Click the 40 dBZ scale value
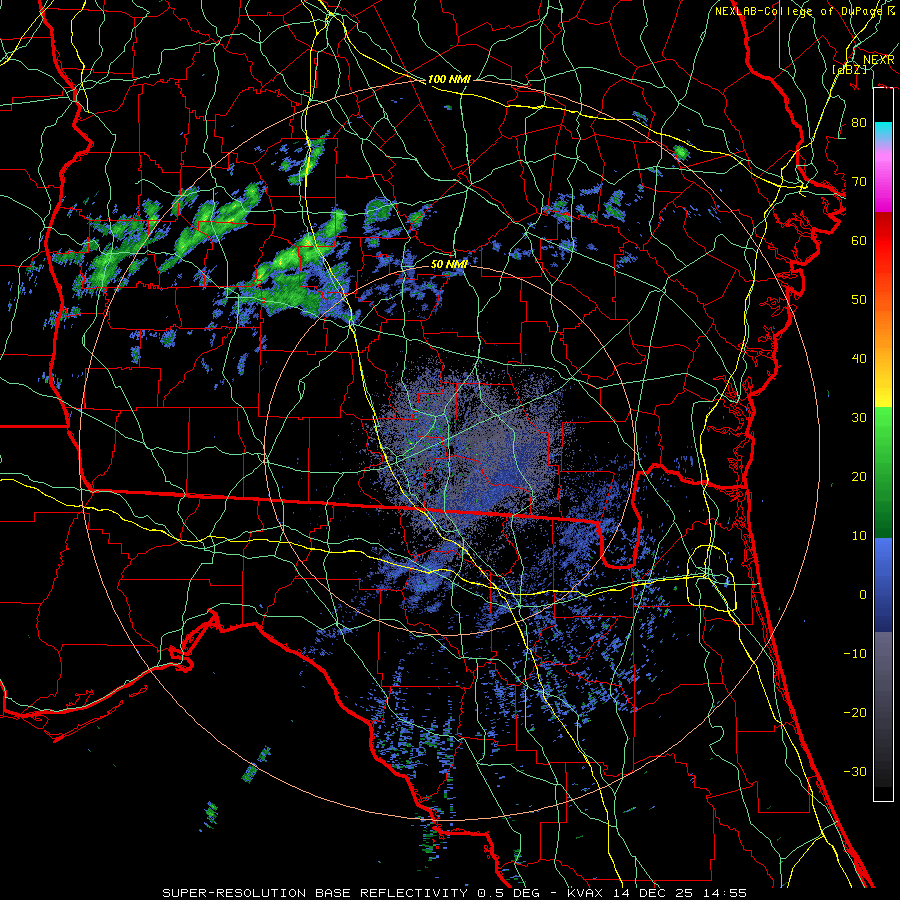This screenshot has height=900, width=900. pyautogui.click(x=859, y=359)
